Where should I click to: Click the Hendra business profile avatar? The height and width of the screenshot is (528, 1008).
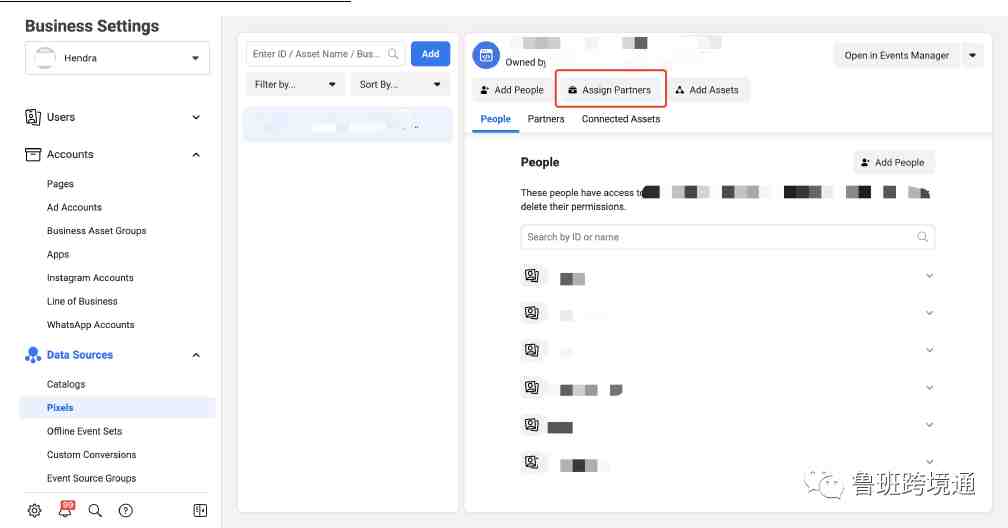pyautogui.click(x=44, y=58)
